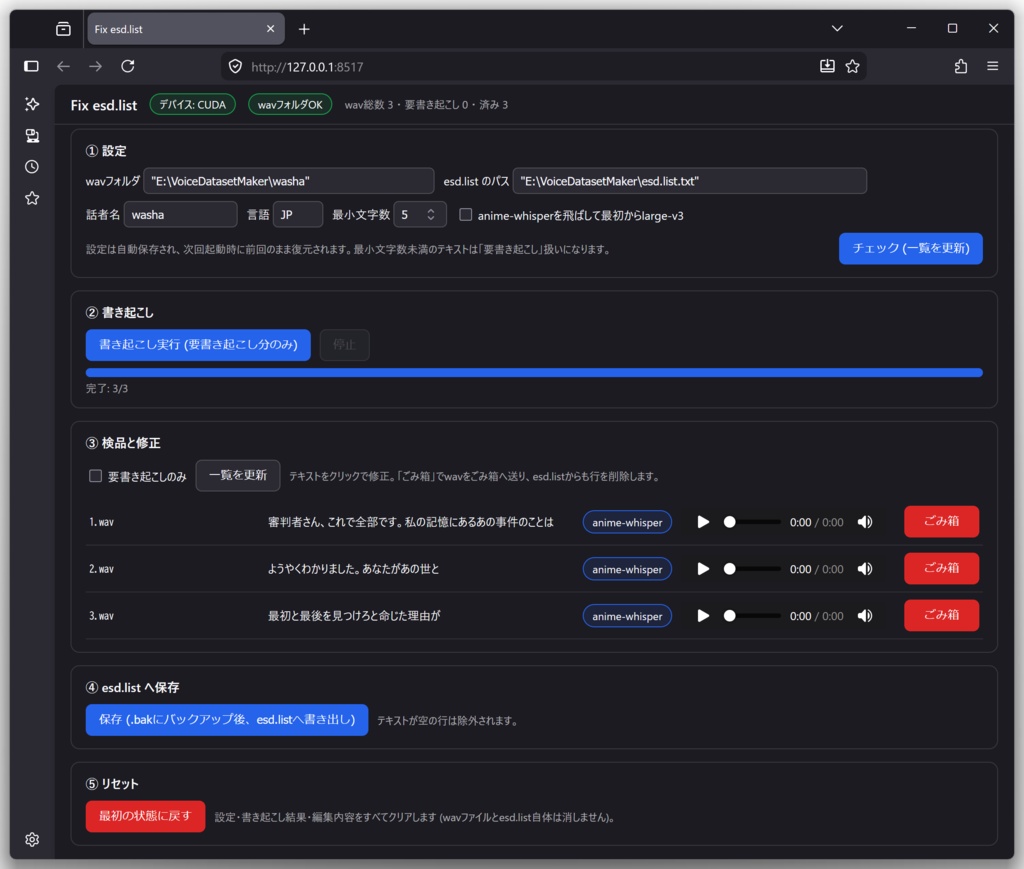Click the install-app icon in address bar

[x=827, y=66]
